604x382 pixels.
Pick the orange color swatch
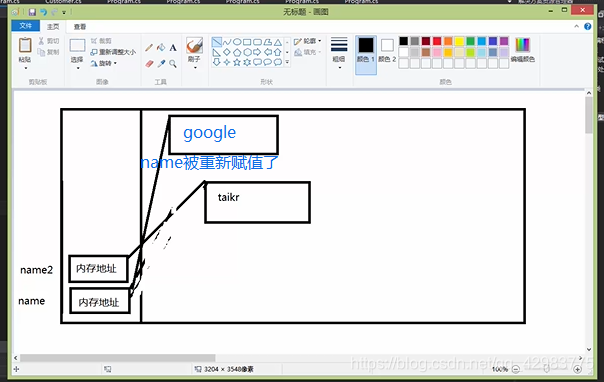pos(448,41)
